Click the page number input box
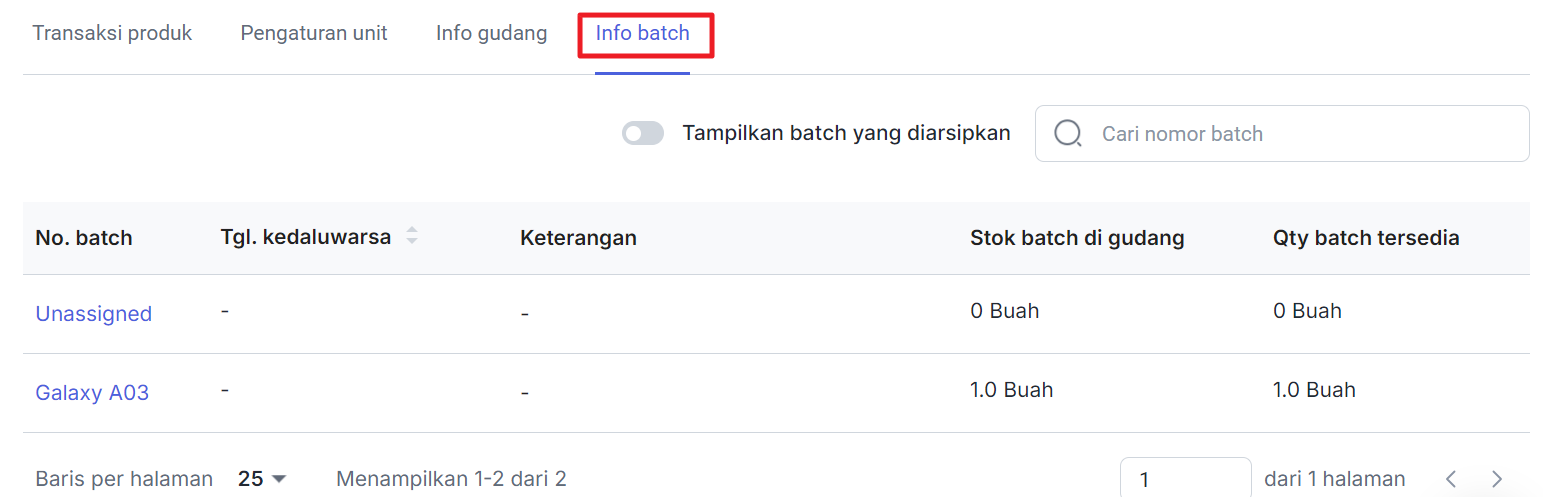Viewport: 1543px width, 497px height. pos(1186,479)
